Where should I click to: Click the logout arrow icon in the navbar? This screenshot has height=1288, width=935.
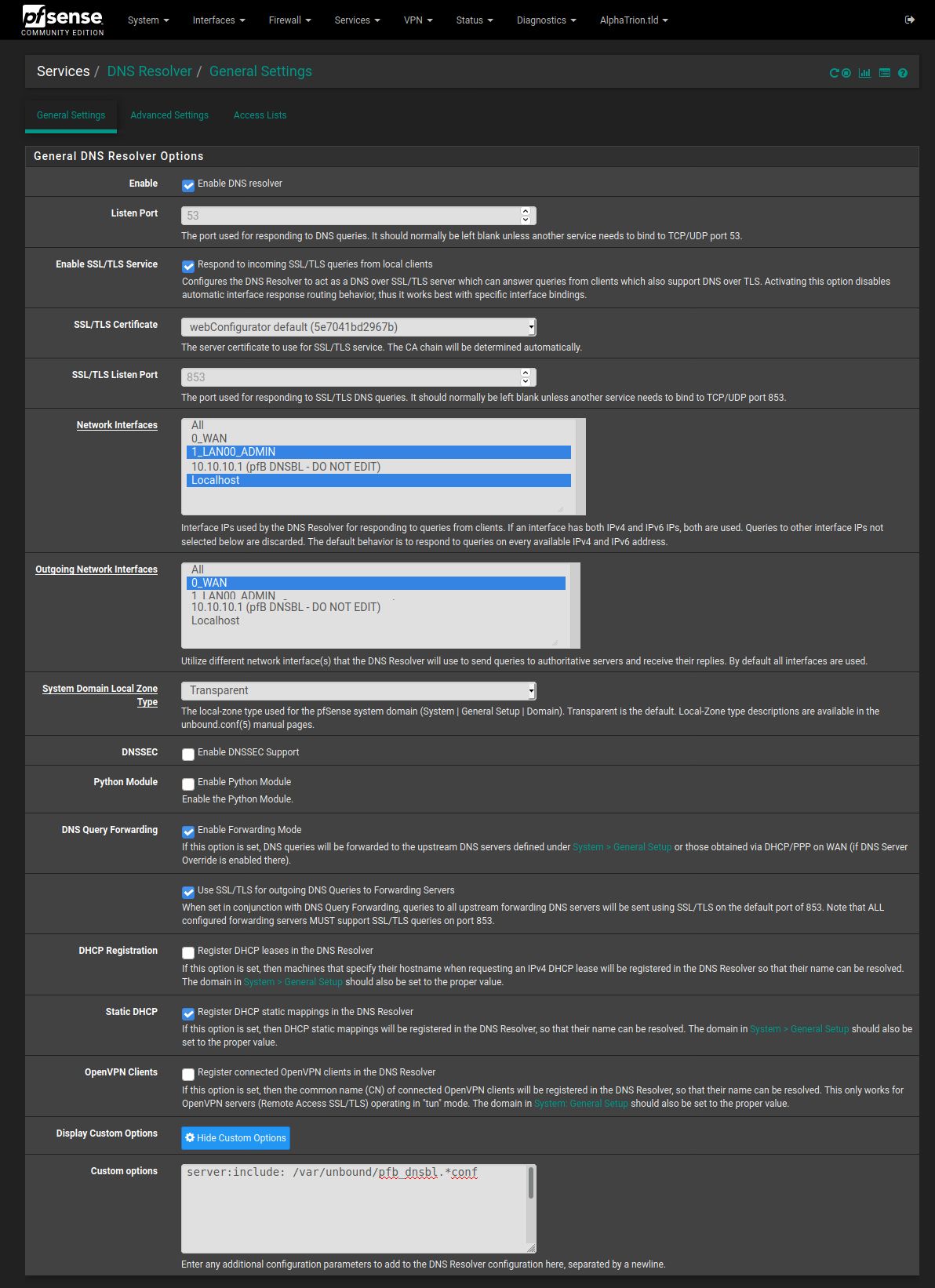909,20
